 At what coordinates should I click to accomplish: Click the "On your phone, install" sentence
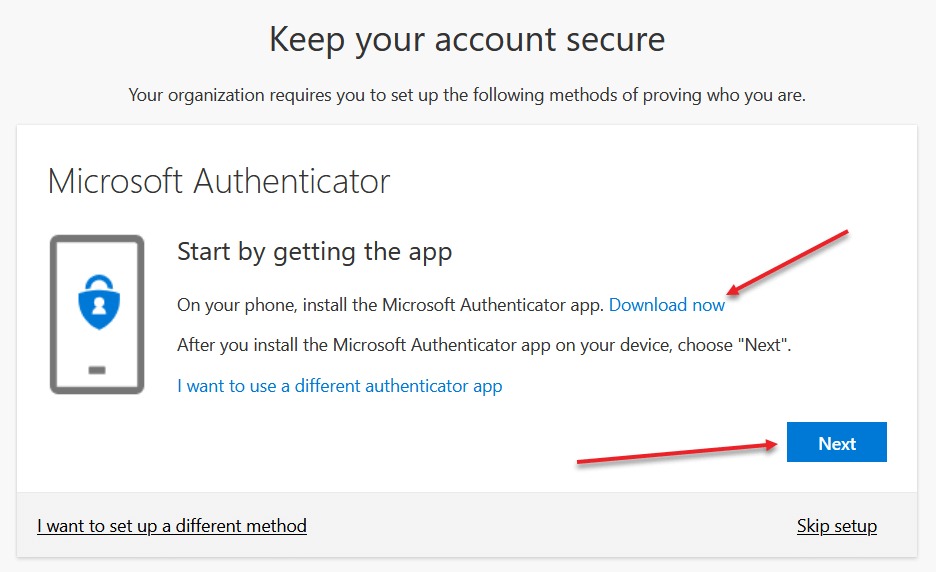pos(390,305)
